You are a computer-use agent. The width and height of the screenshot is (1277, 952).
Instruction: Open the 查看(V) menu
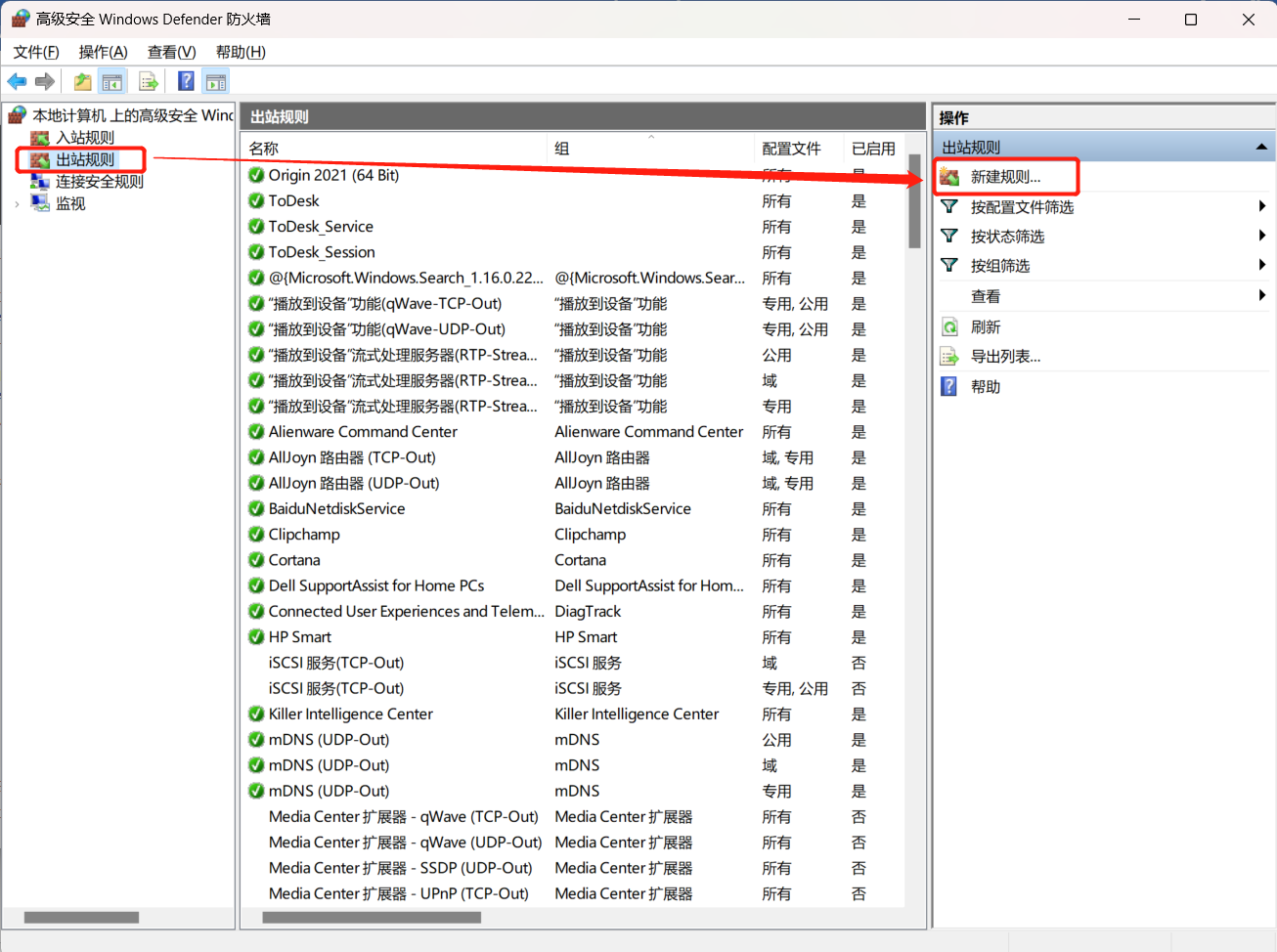[x=171, y=52]
